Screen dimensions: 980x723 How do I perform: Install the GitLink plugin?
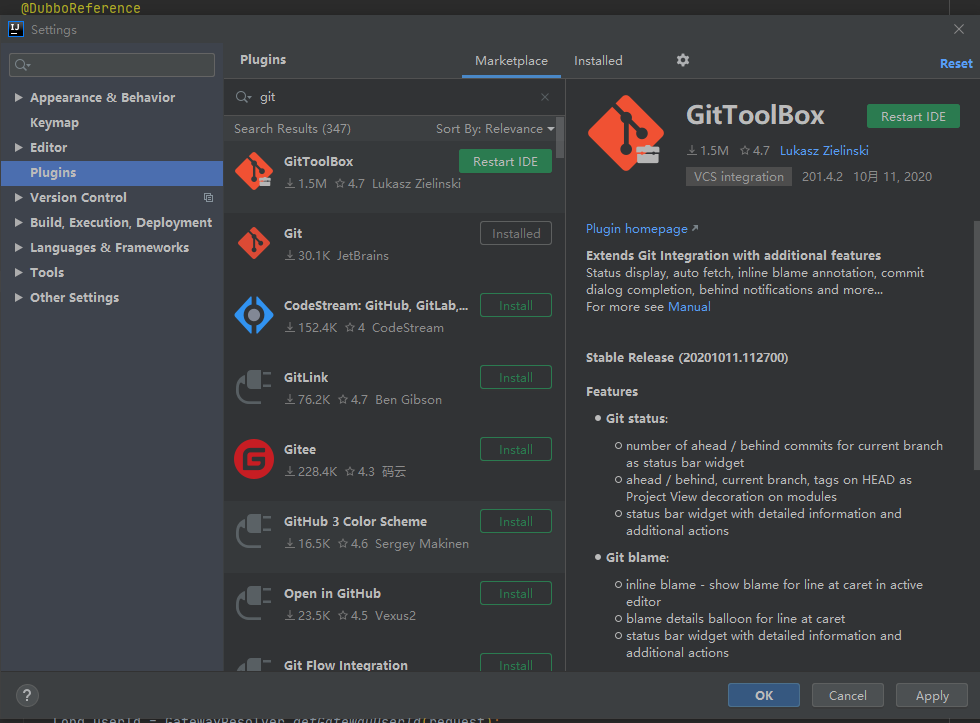[516, 377]
